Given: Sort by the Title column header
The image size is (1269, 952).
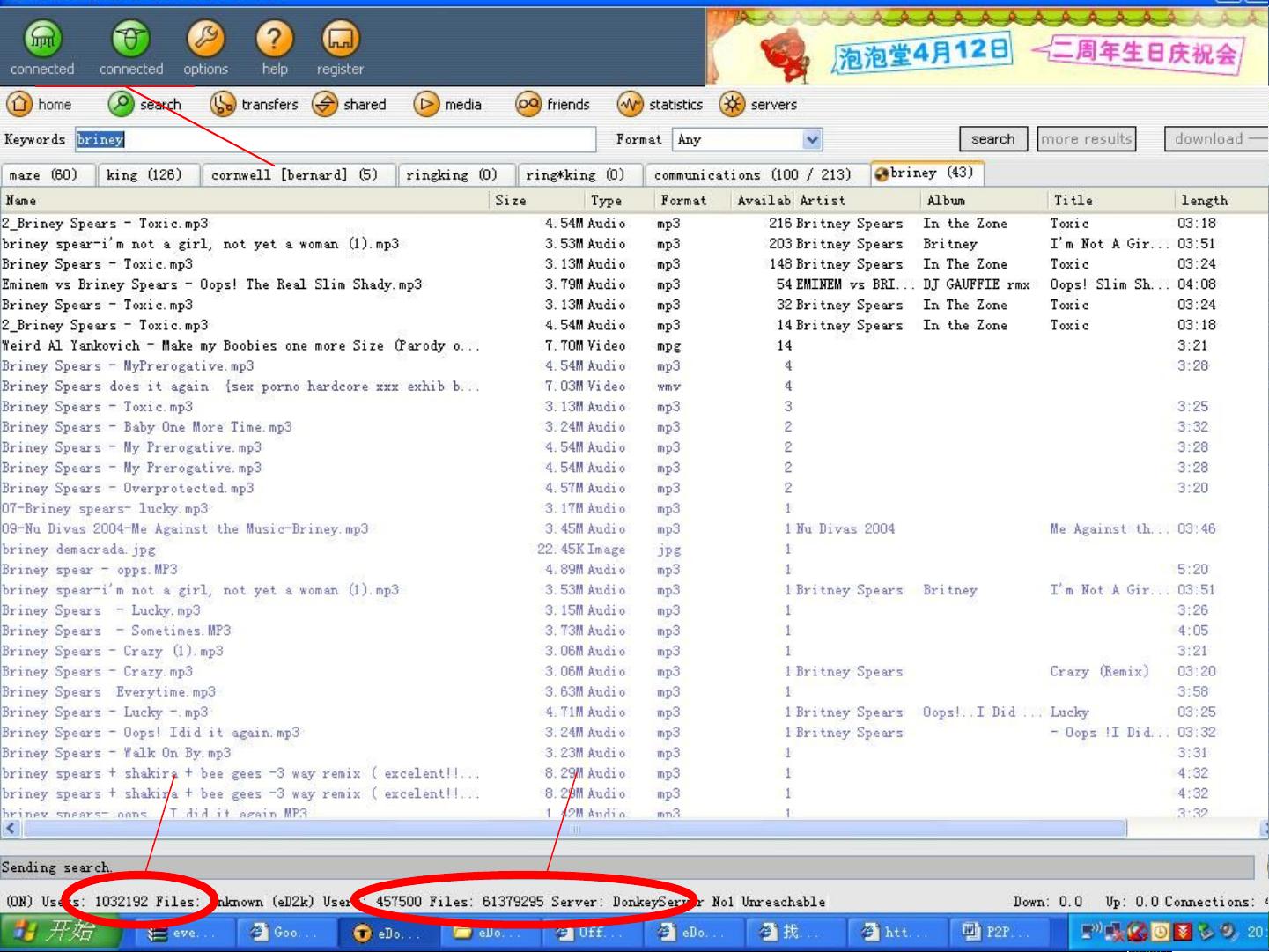Looking at the screenshot, I should click(x=1110, y=201).
